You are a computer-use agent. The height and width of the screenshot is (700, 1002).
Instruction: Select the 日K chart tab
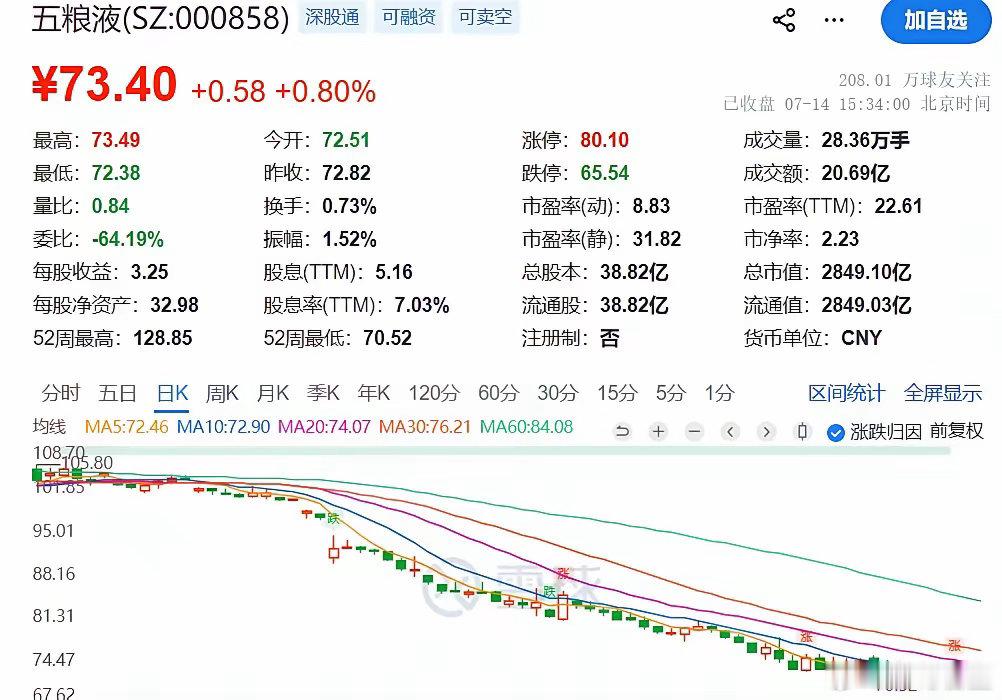(173, 393)
